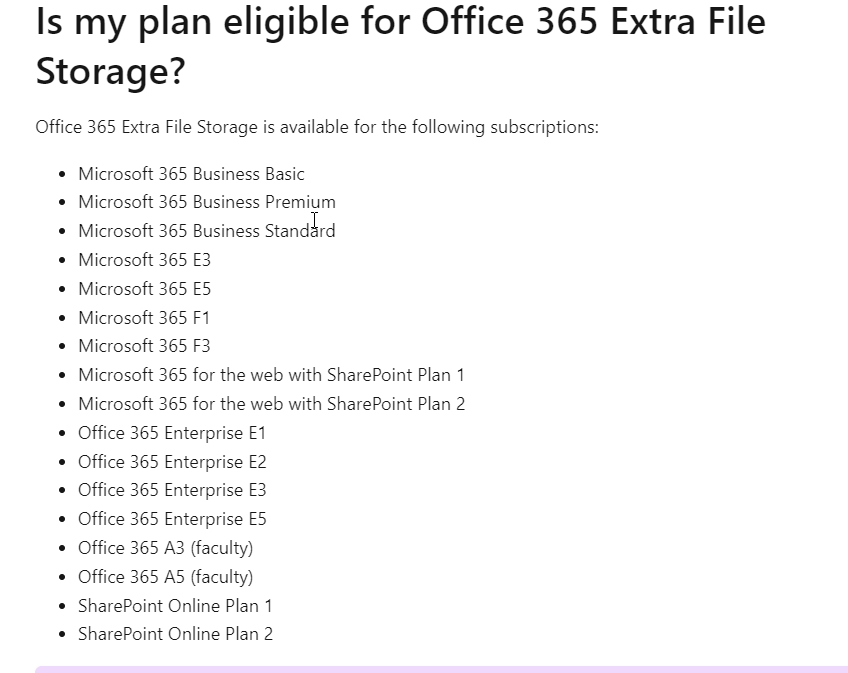The image size is (848, 673).
Task: Click the Microsoft 365 F3 entry
Action: coord(144,346)
